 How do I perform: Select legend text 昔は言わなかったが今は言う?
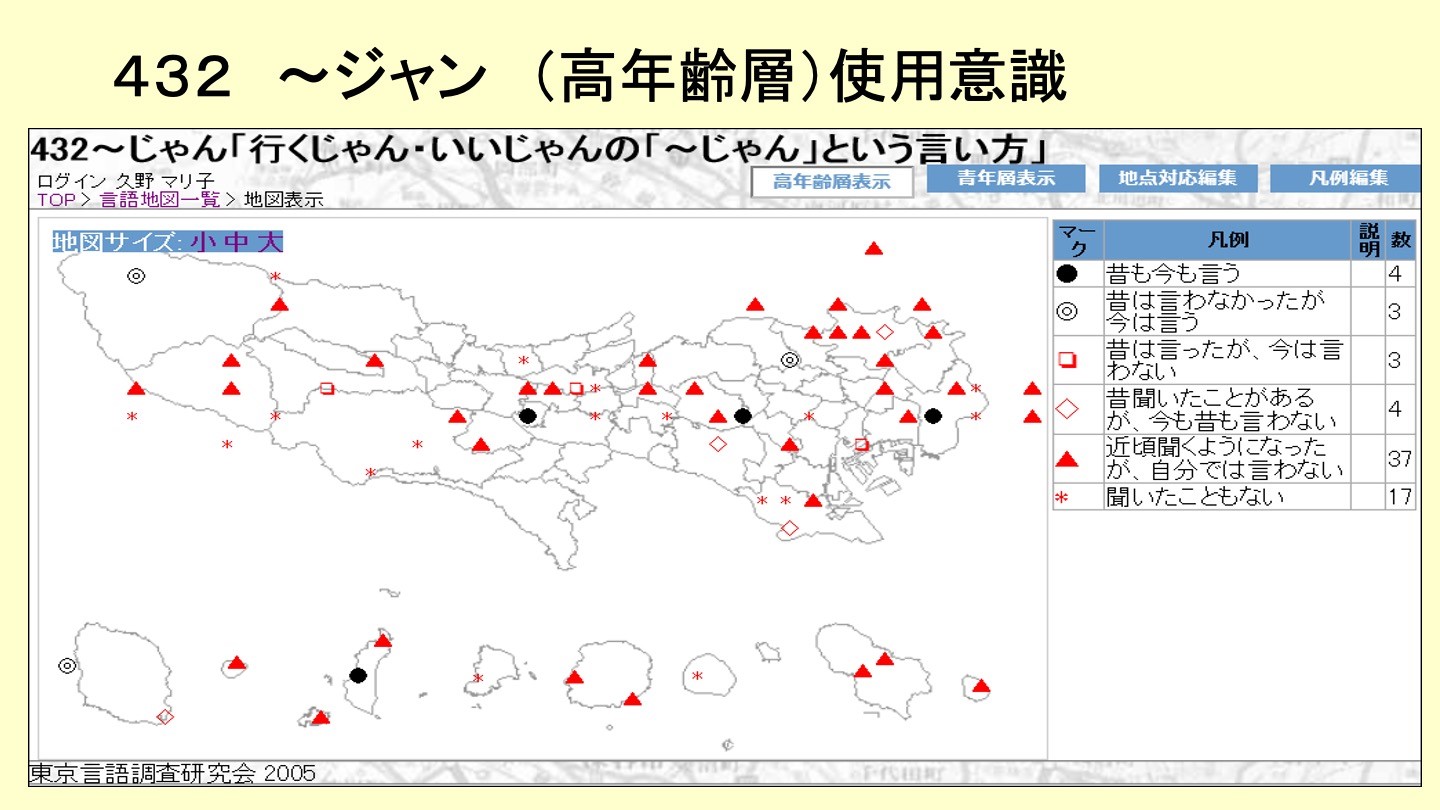point(1215,311)
